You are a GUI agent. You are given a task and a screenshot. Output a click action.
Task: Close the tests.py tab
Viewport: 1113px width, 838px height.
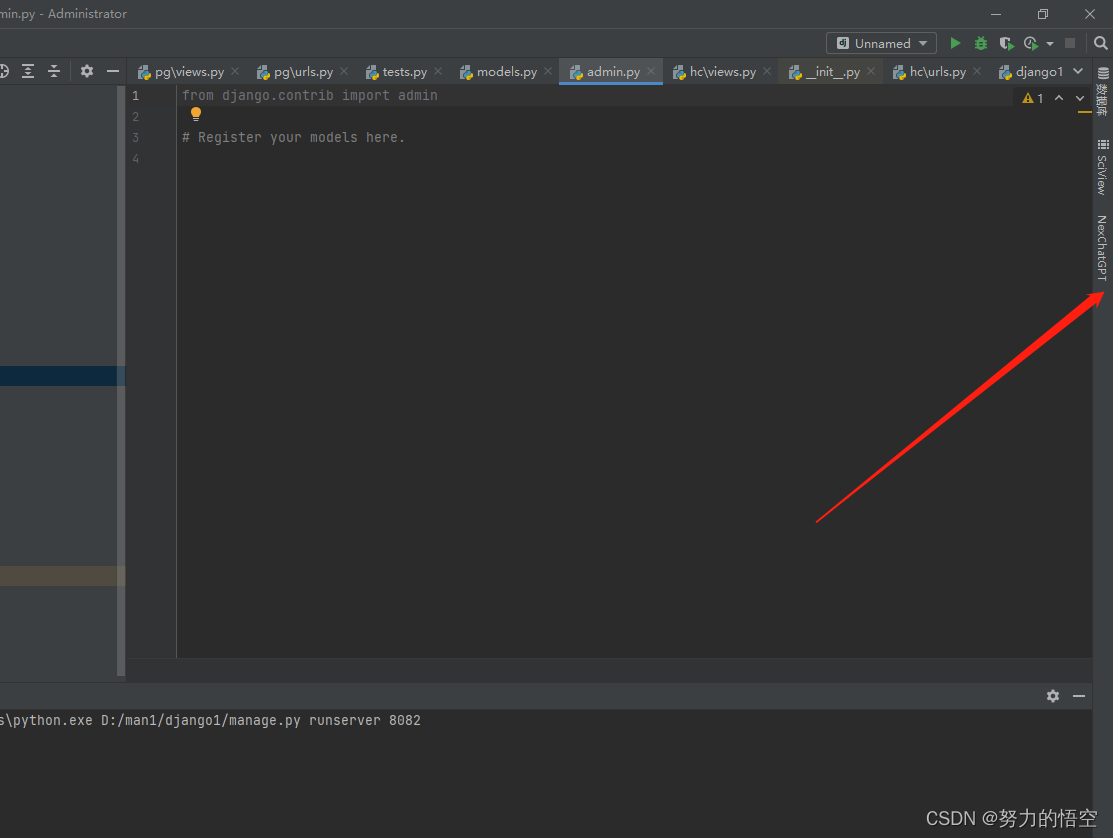(x=438, y=71)
